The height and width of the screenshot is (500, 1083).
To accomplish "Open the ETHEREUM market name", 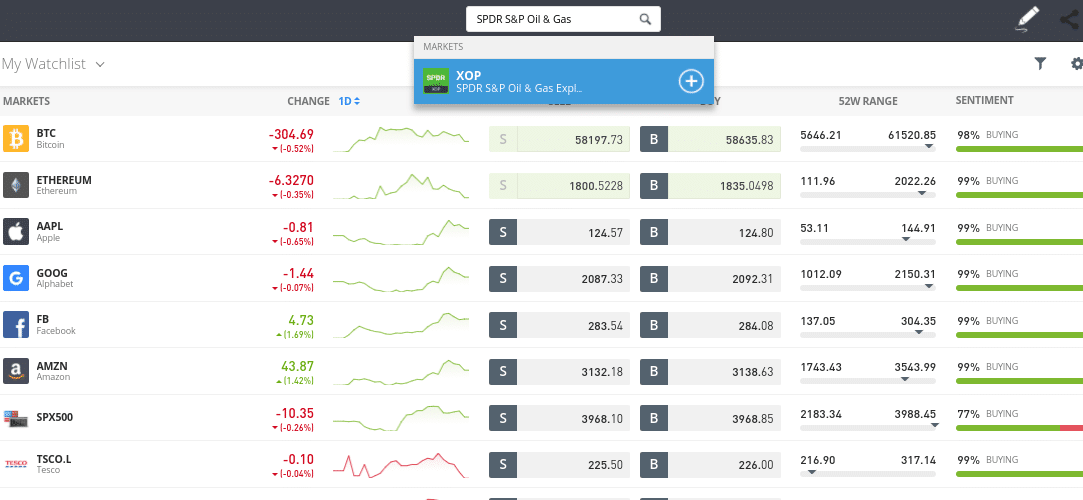I will pos(64,185).
